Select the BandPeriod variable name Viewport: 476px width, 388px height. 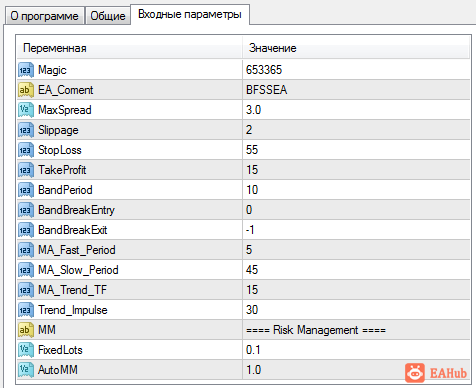point(65,190)
